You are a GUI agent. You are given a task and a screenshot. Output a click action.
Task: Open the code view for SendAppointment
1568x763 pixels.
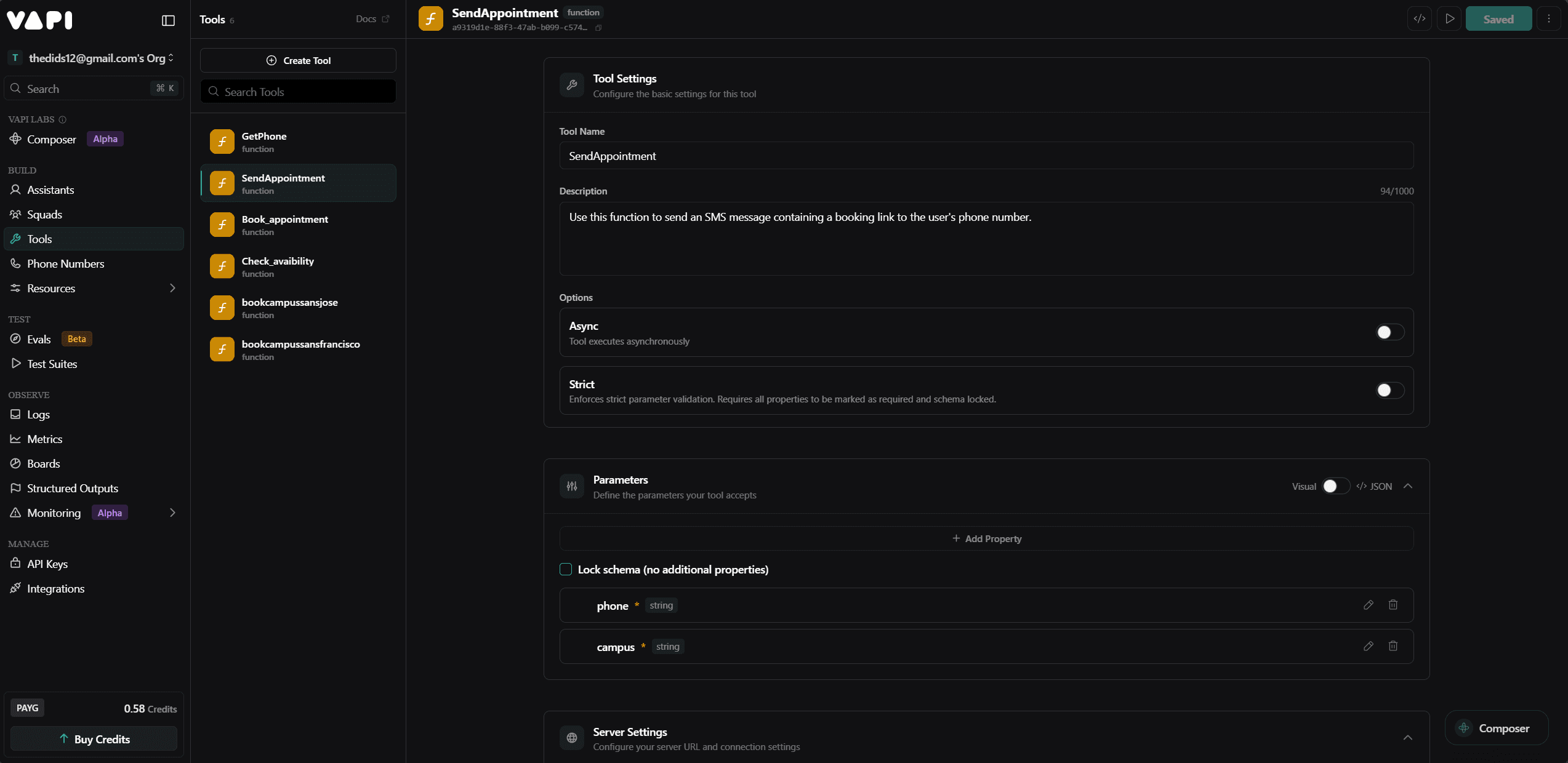coord(1419,18)
